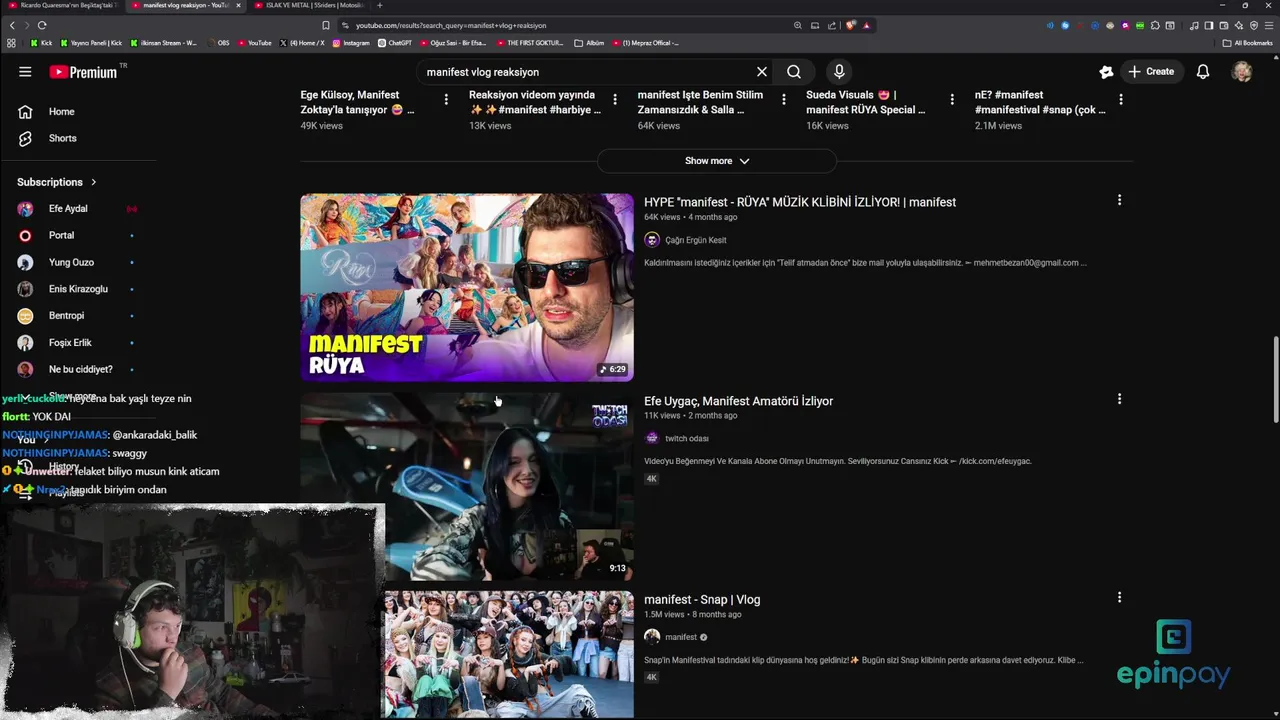The image size is (1280, 720).
Task: Open Çağrı Ergün Kesit channel avatar
Action: point(652,240)
